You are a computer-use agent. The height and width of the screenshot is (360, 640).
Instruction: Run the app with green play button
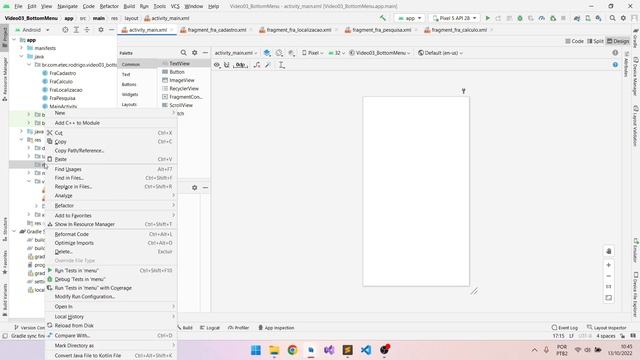(x=487, y=18)
